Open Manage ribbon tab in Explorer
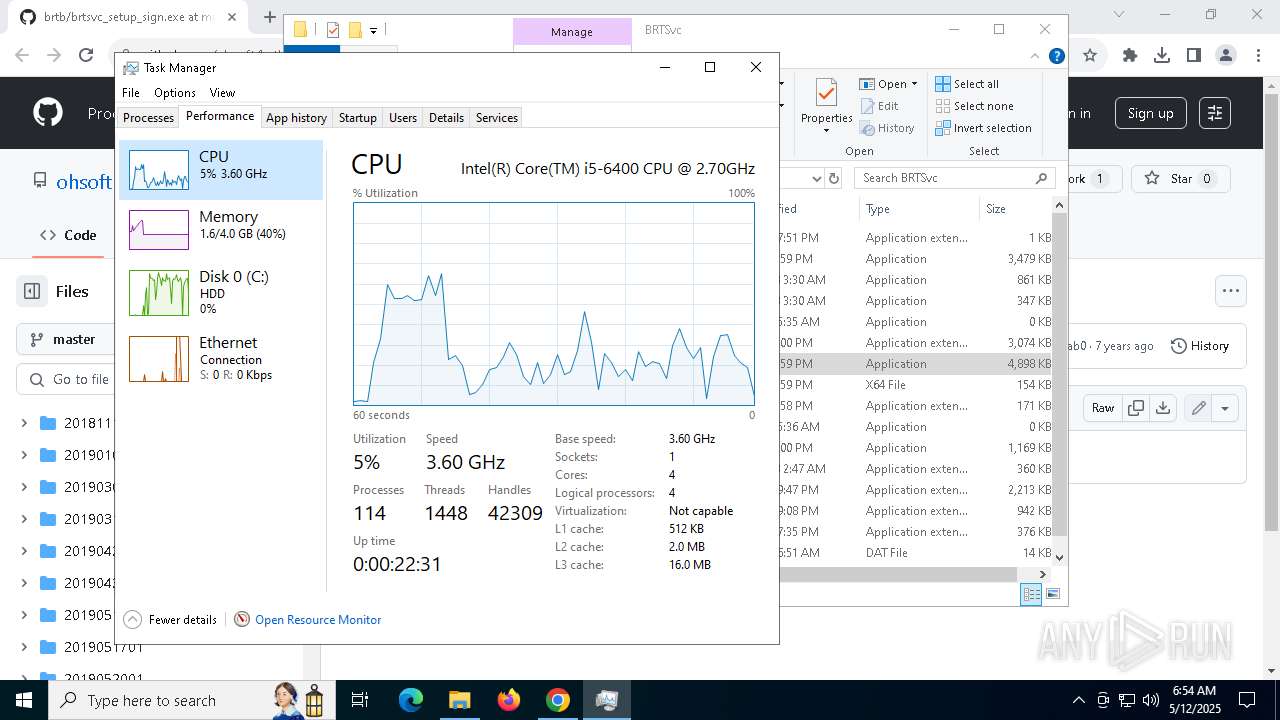The width and height of the screenshot is (1280, 720). tap(572, 32)
